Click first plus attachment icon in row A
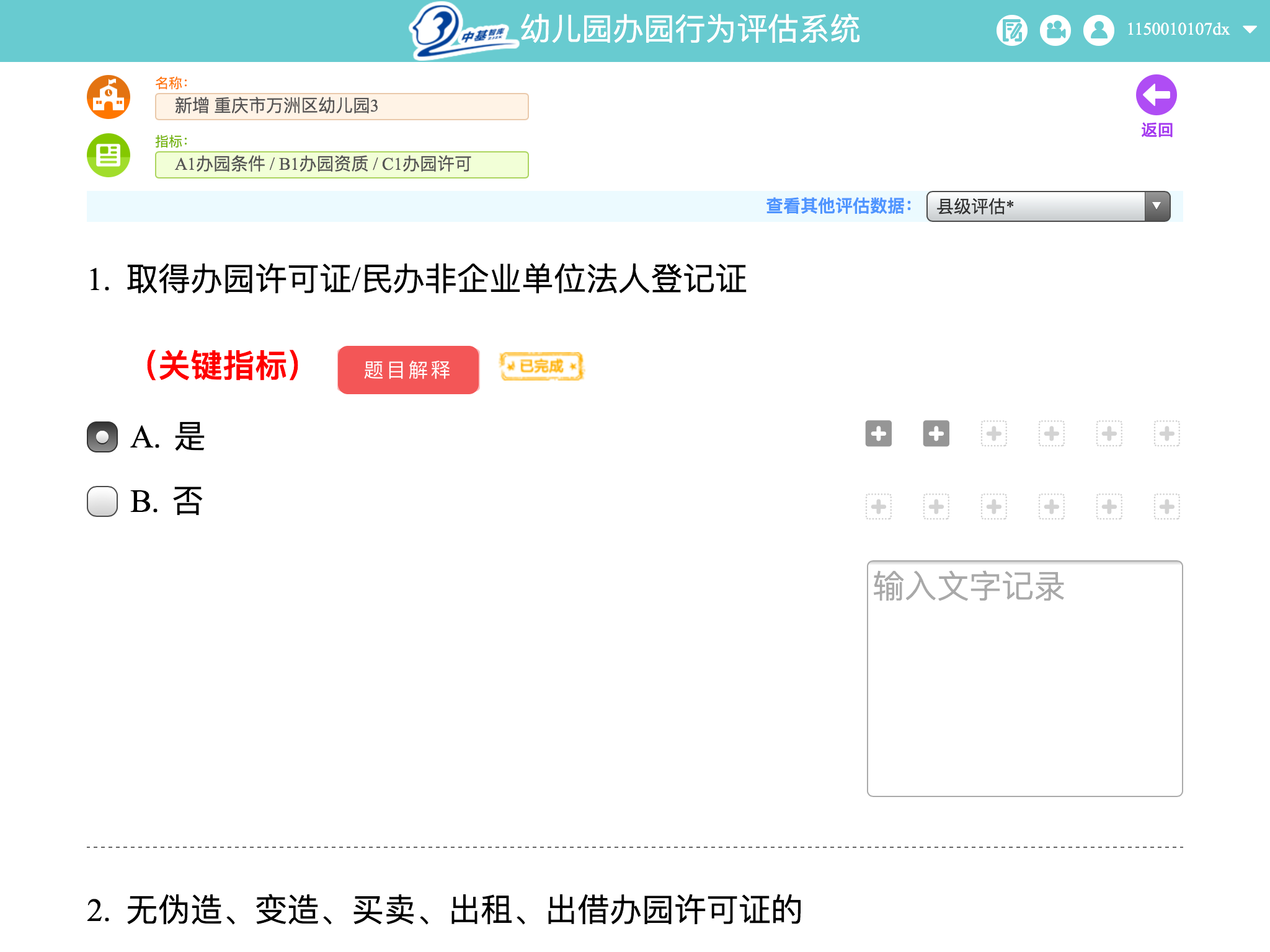 coord(879,433)
